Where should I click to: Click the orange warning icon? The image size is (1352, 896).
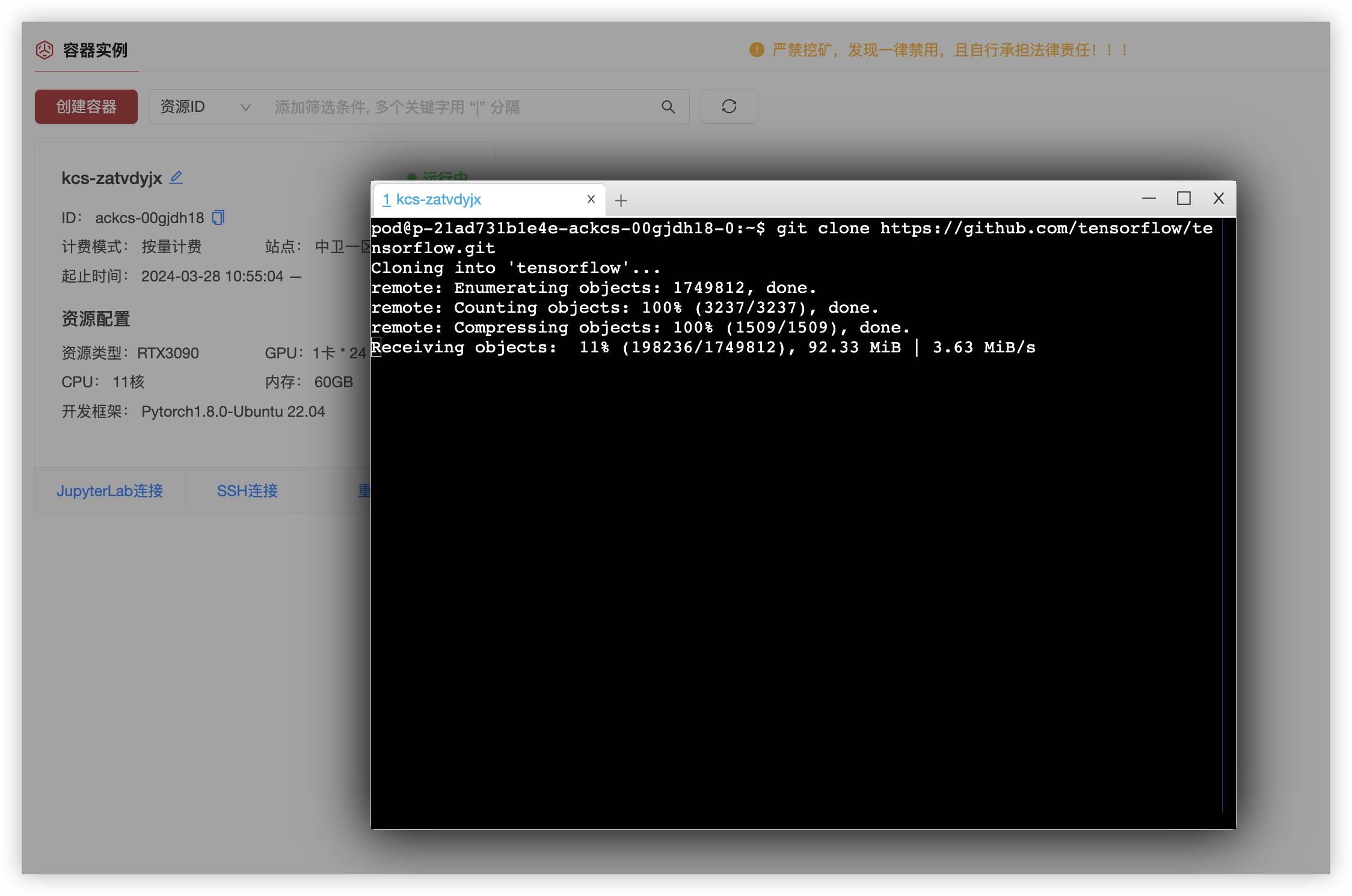(x=756, y=50)
